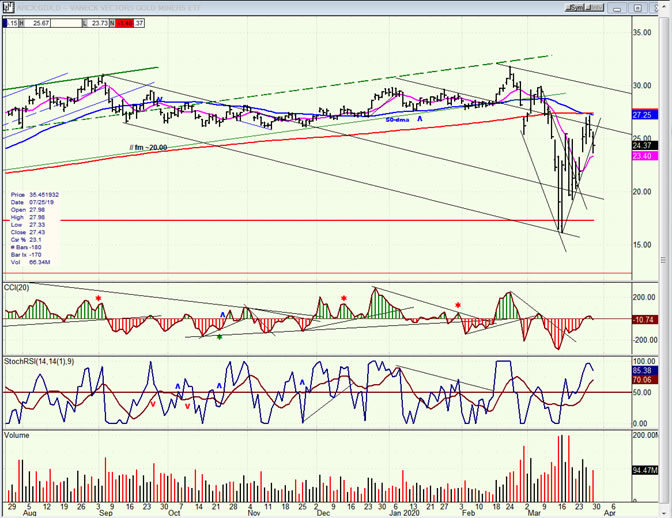Screen dimensions: 672x518
Task: Click the Volume panel label
Action: (18, 436)
